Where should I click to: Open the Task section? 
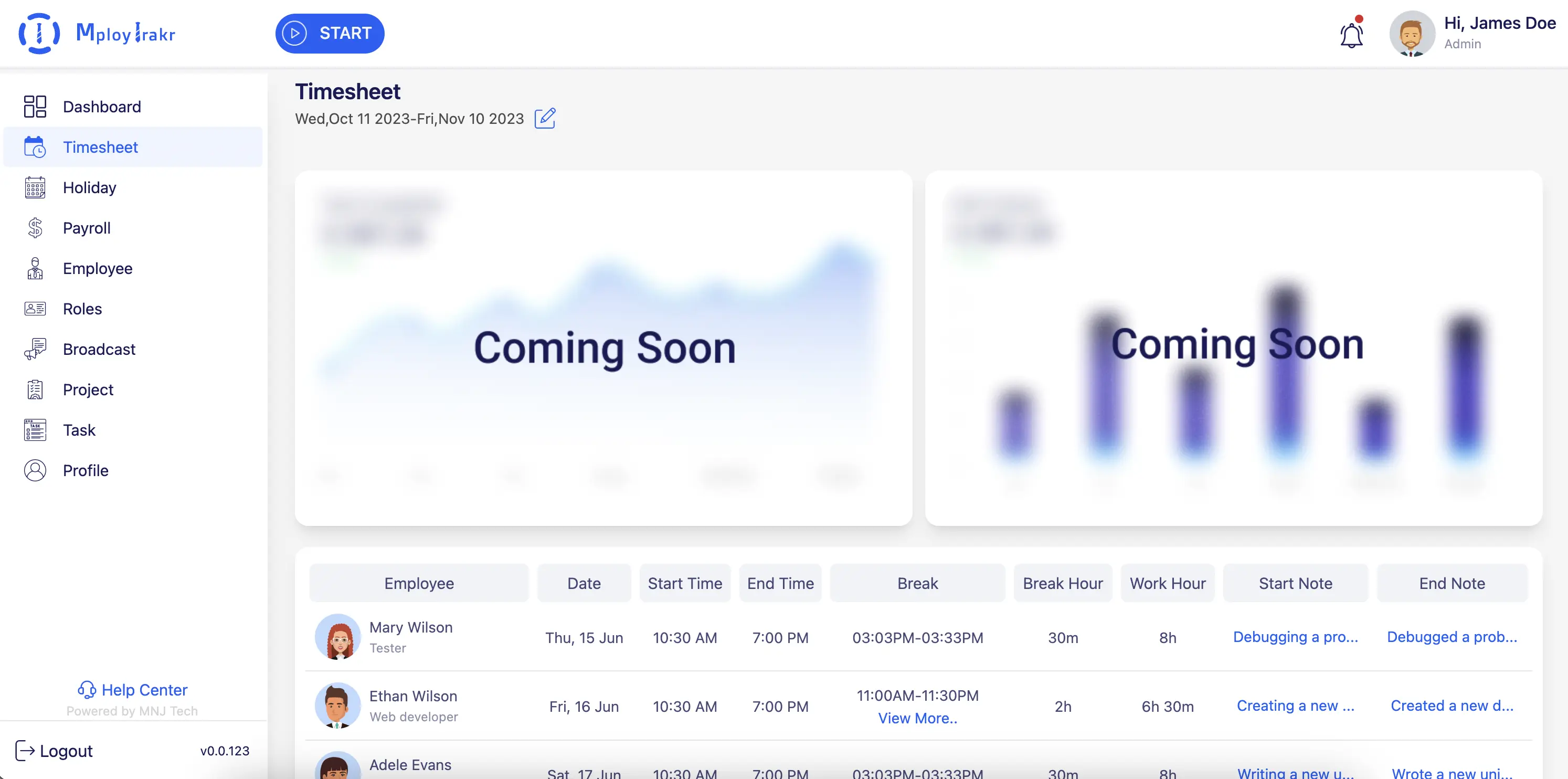point(133,430)
